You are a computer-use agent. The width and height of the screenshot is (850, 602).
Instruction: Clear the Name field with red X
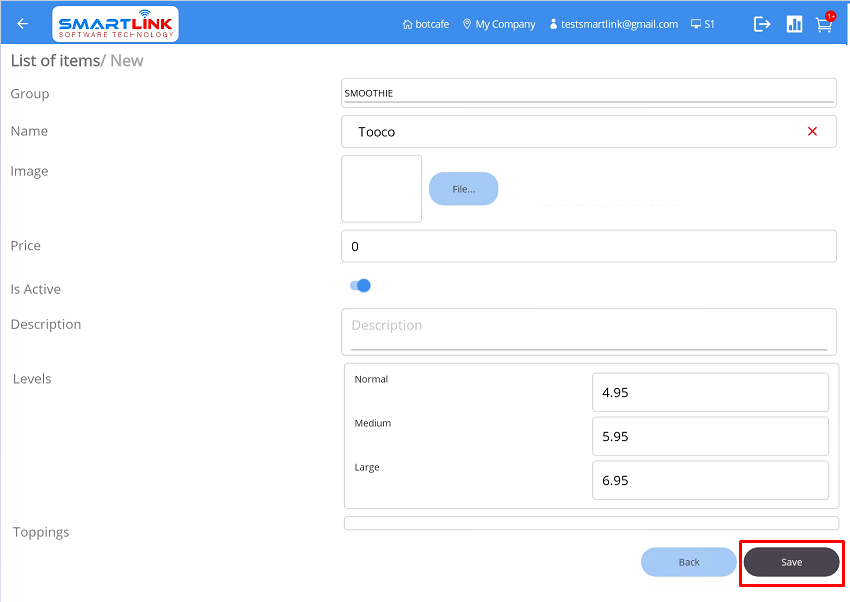[812, 132]
